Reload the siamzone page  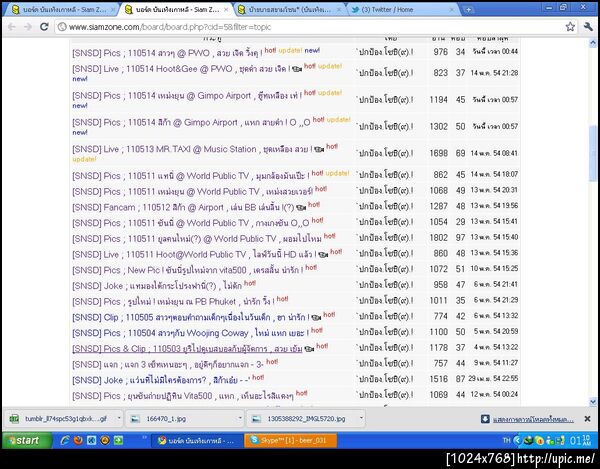(44, 27)
